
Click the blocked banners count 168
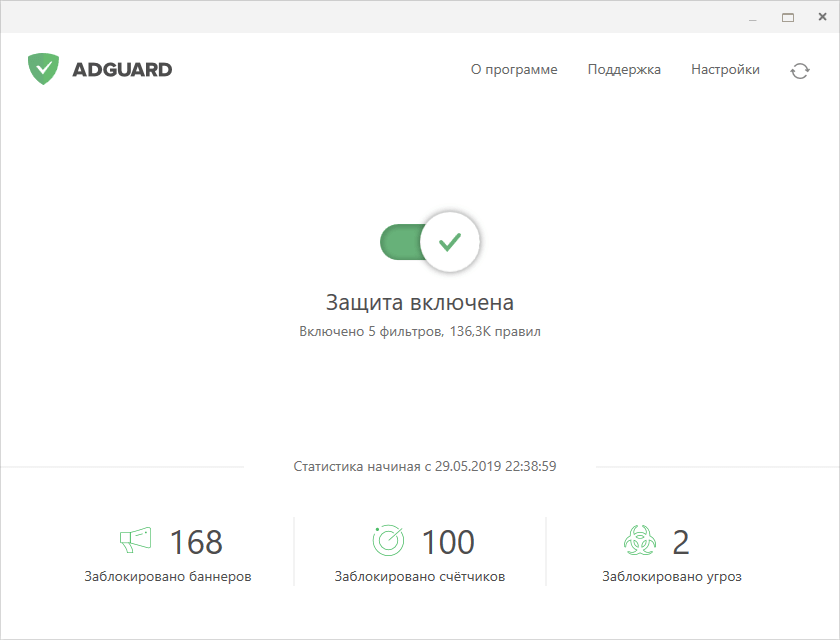[x=196, y=541]
